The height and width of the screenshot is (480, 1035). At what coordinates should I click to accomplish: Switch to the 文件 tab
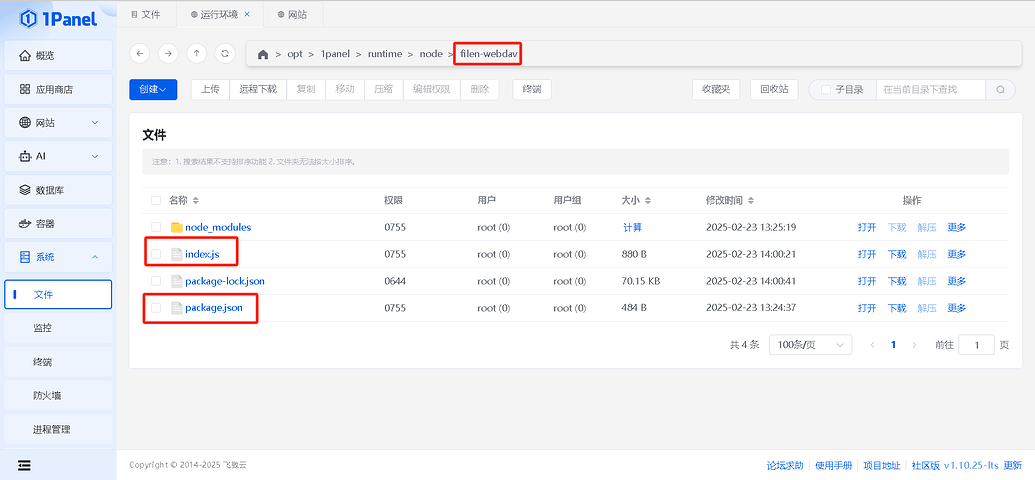tap(146, 14)
